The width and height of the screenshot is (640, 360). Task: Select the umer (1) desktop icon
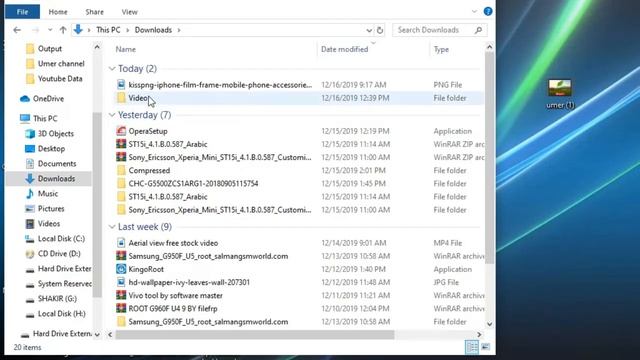click(560, 94)
